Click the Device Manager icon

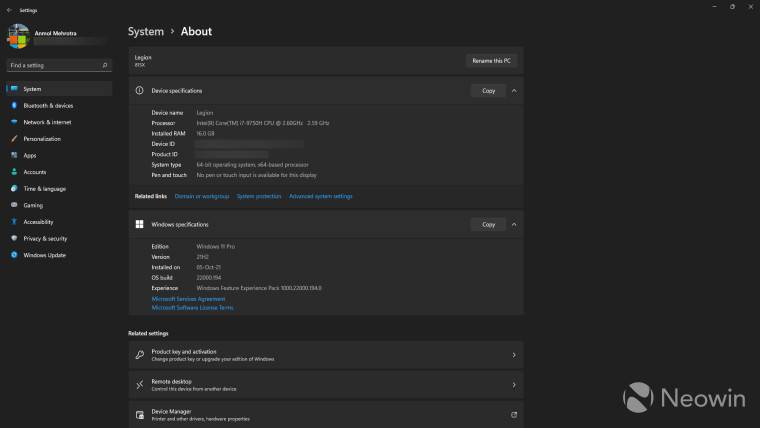point(140,415)
